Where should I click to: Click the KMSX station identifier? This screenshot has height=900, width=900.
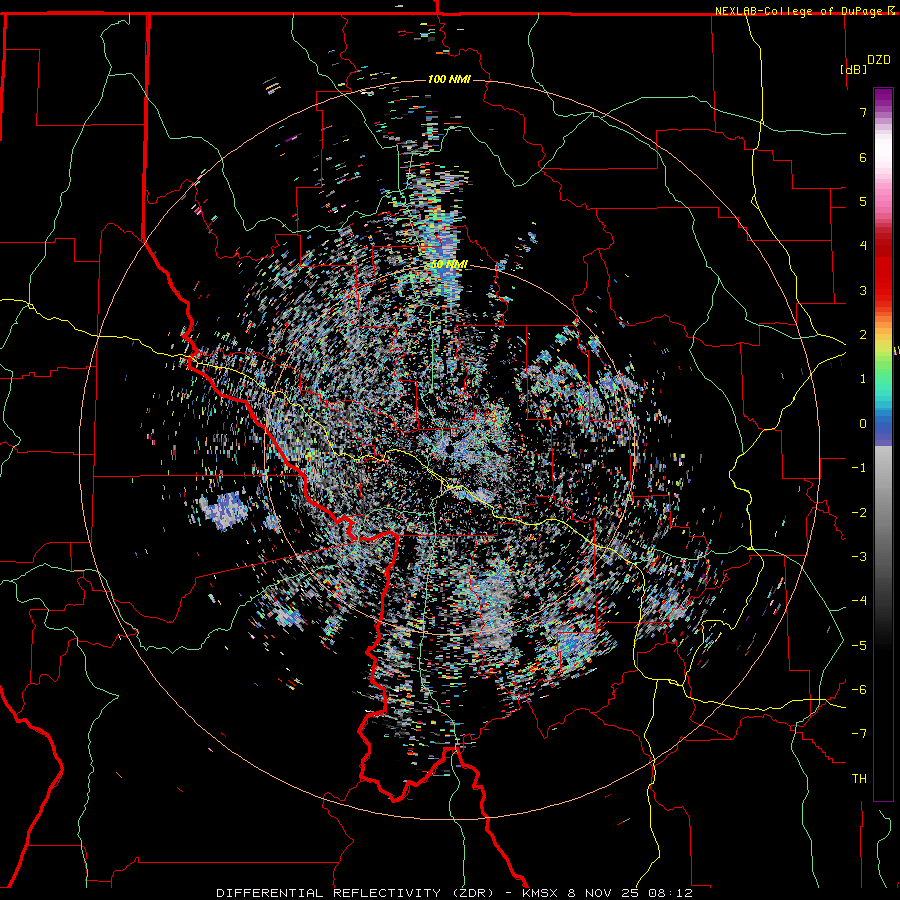click(x=542, y=893)
